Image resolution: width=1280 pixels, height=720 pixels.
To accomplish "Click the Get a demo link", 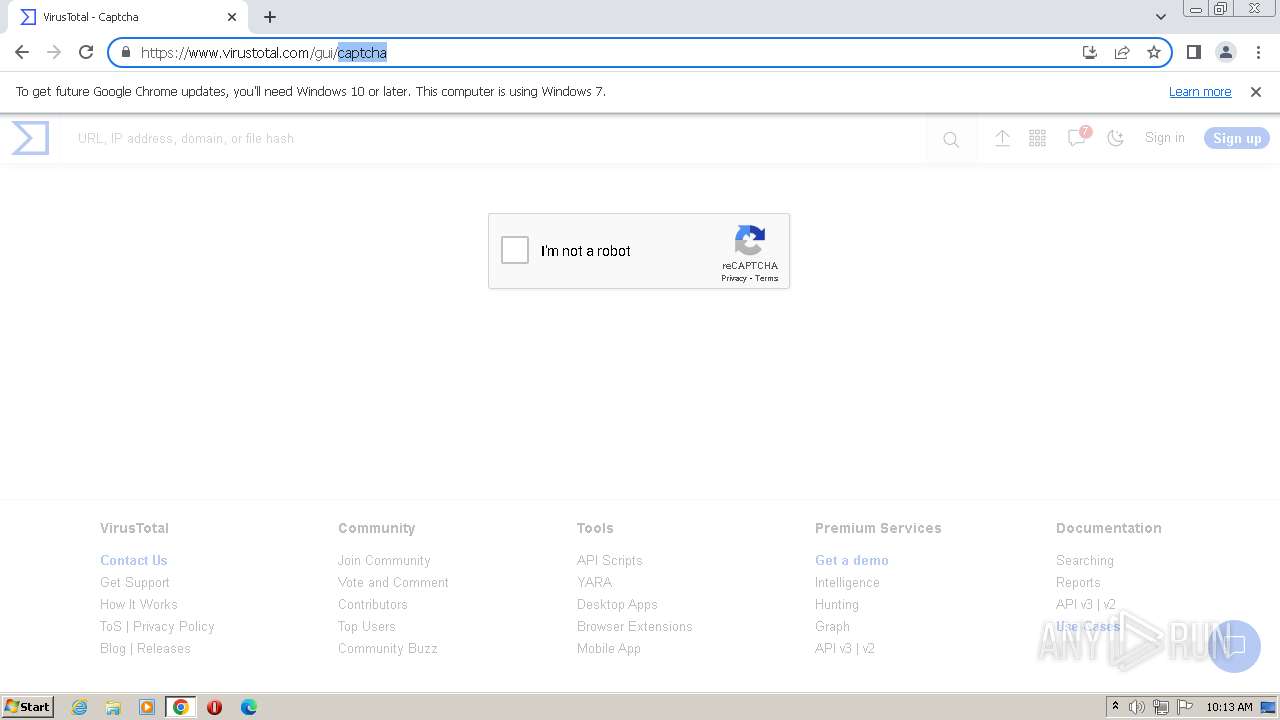I will coord(852,560).
